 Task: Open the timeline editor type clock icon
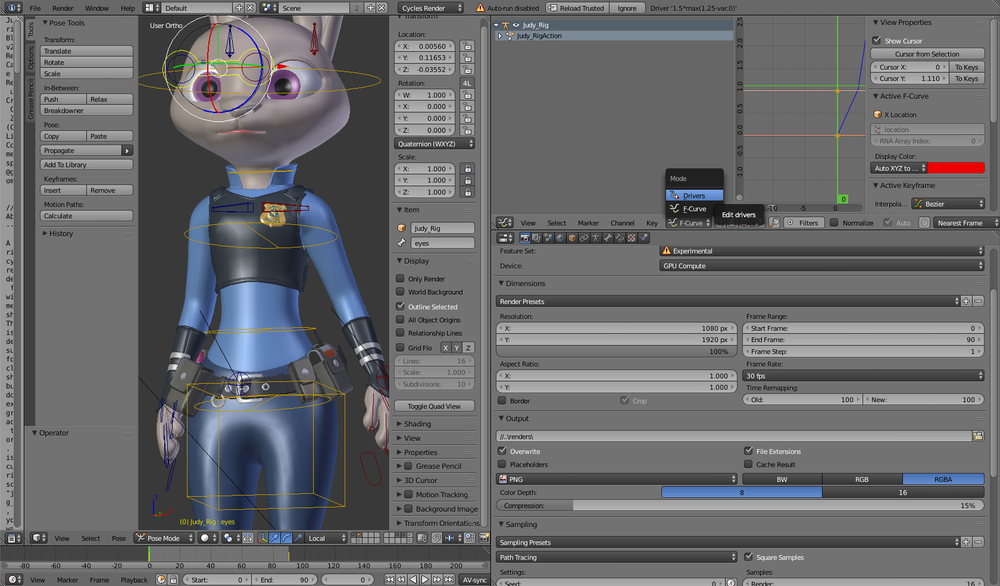(x=13, y=580)
